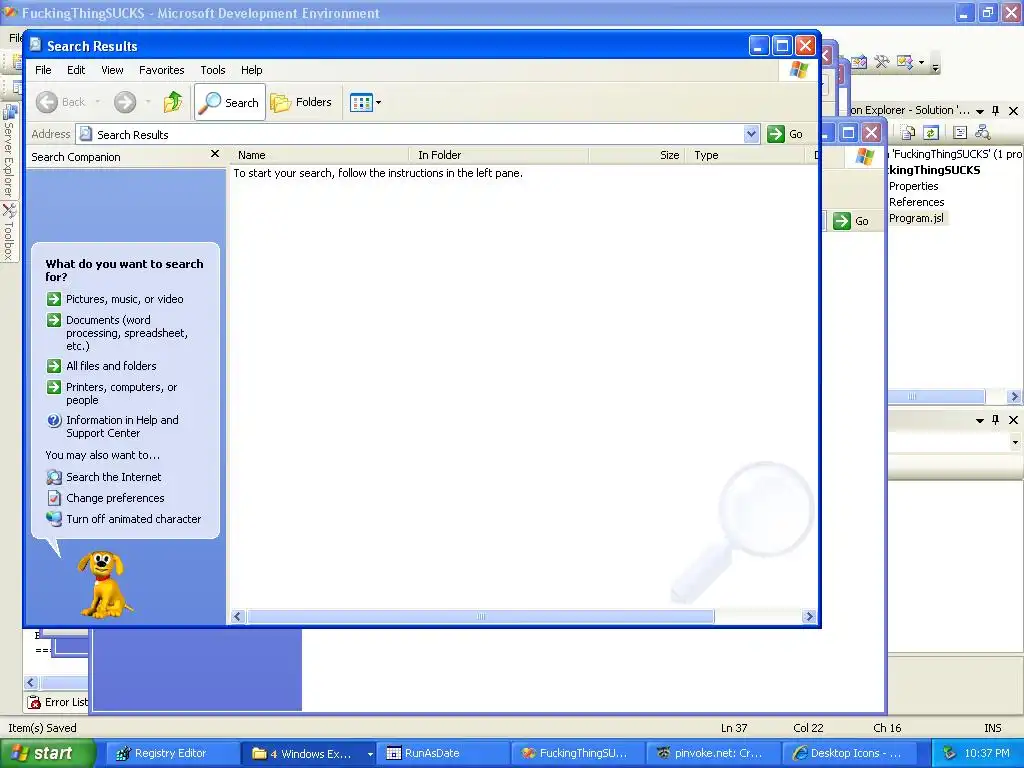Show the Folders pane

pyautogui.click(x=302, y=102)
